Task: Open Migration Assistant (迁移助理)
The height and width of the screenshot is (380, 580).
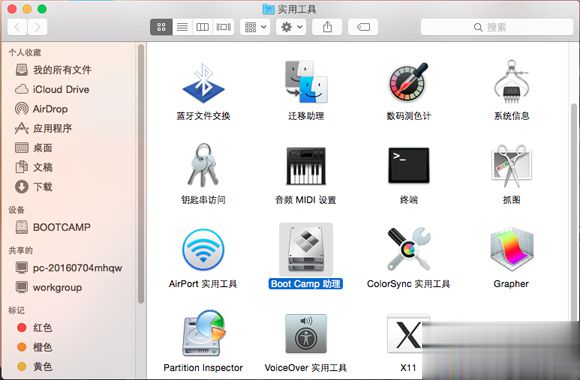Action: tap(306, 82)
